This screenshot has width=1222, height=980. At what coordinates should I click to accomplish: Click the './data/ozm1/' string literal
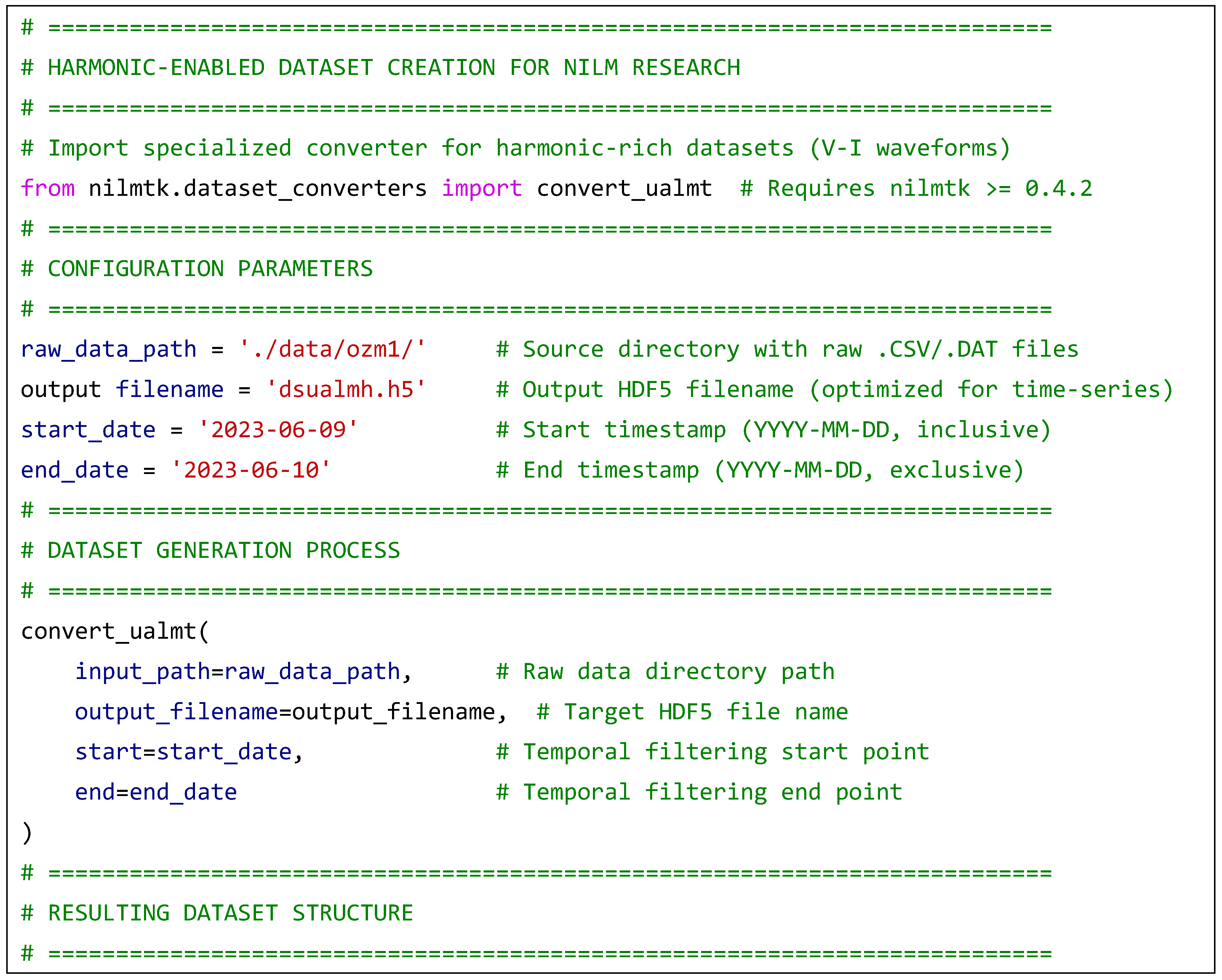point(332,349)
